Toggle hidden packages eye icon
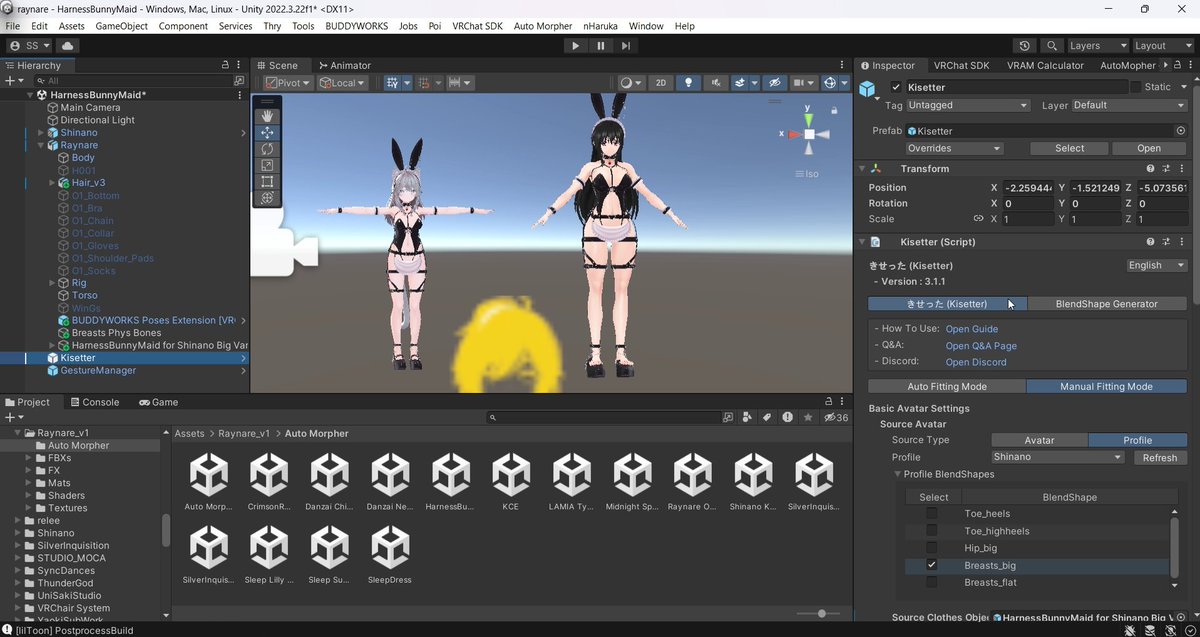This screenshot has width=1200, height=637. point(835,417)
